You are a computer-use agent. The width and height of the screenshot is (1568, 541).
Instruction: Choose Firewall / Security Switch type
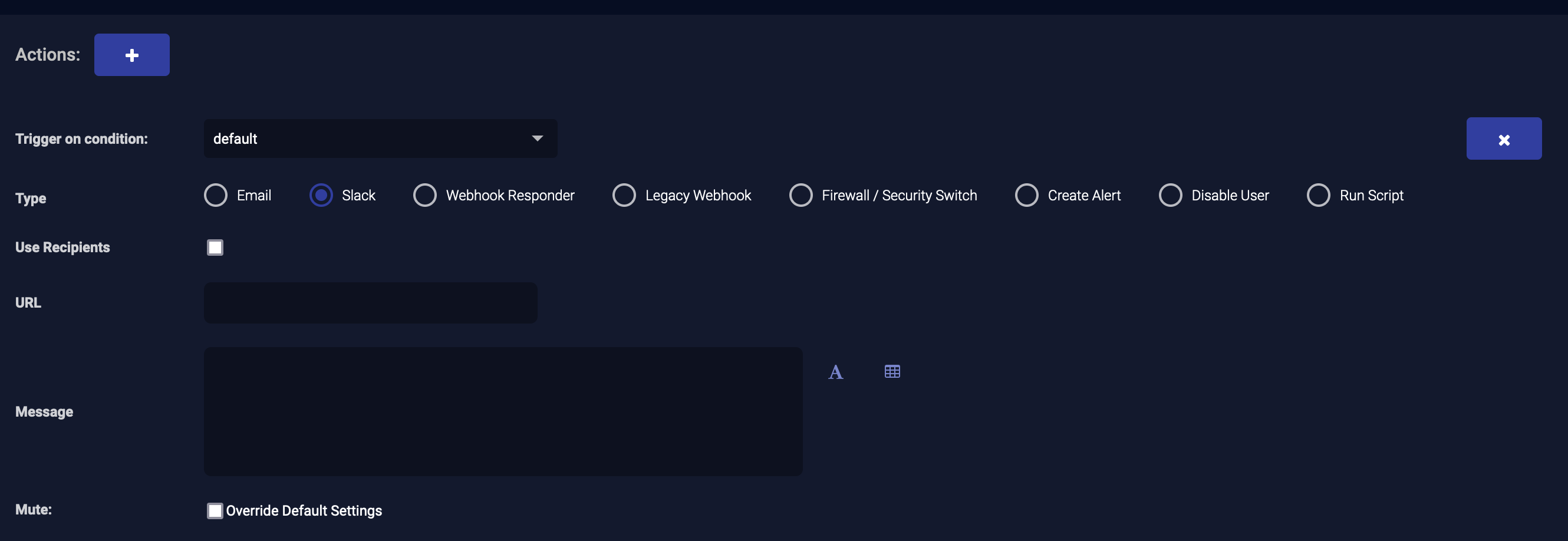801,195
